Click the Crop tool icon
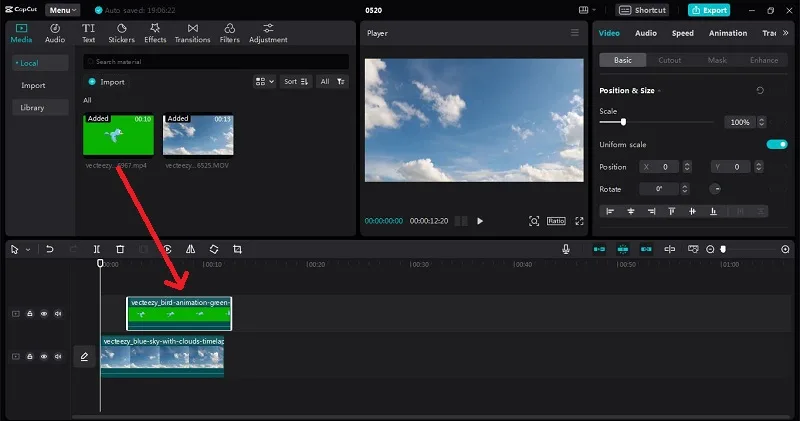Image resolution: width=800 pixels, height=421 pixels. (237, 249)
